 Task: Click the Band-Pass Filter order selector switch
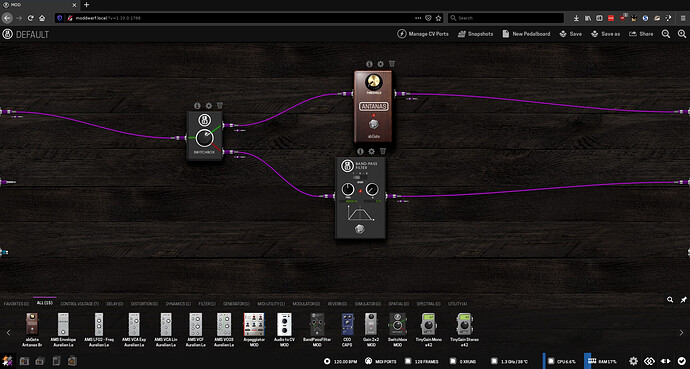click(x=360, y=177)
